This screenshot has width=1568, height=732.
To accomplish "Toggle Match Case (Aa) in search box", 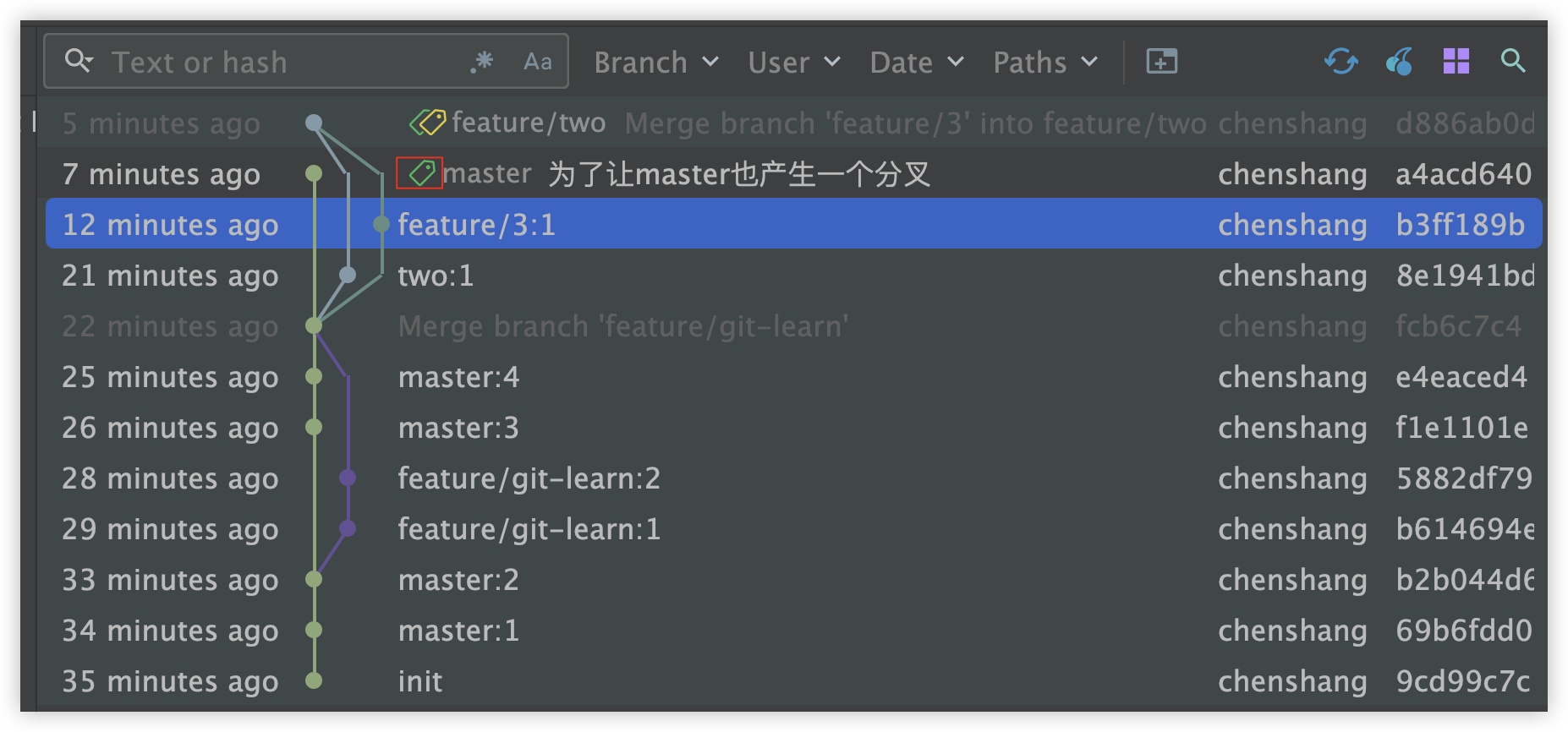I will point(537,61).
